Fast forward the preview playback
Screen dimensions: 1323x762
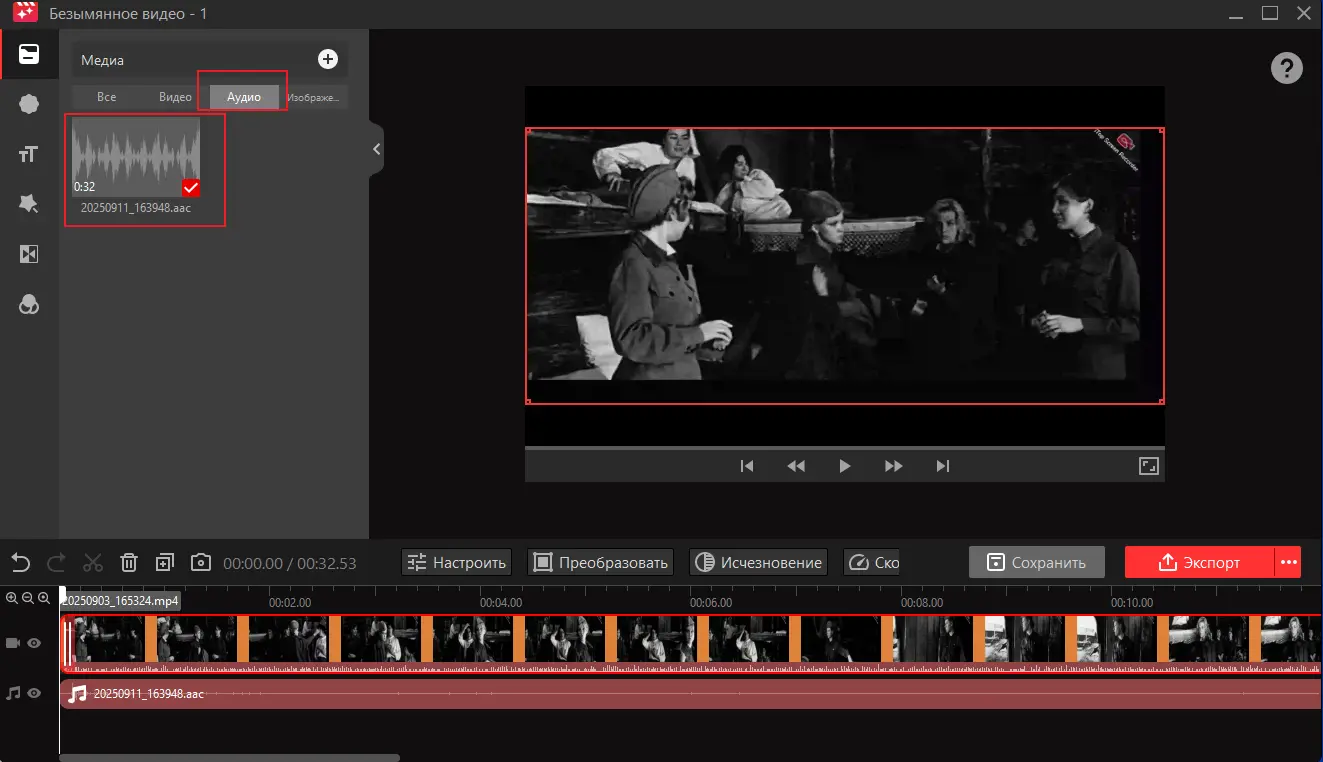point(894,466)
